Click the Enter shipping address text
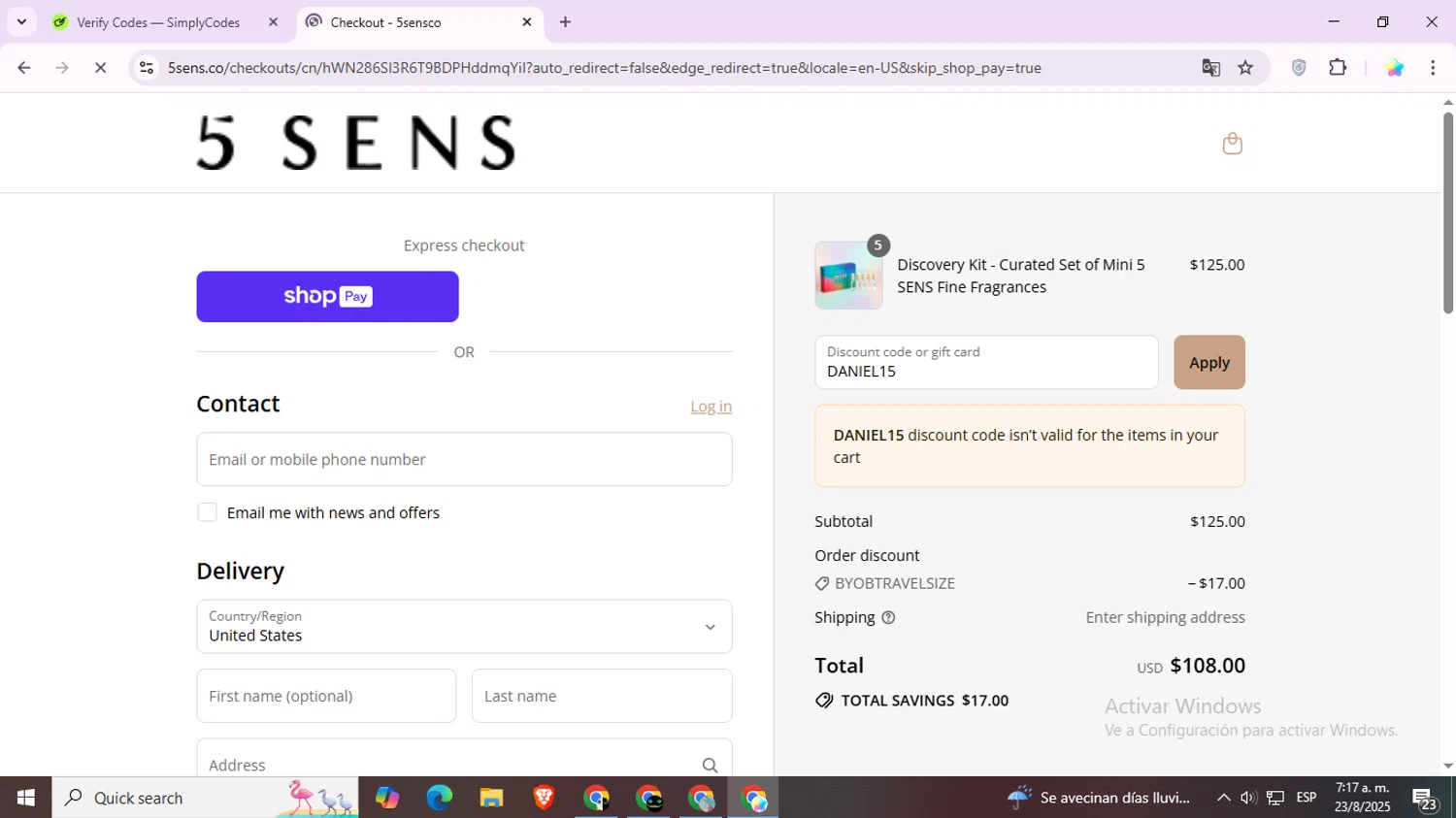The image size is (1456, 818). coord(1165,617)
